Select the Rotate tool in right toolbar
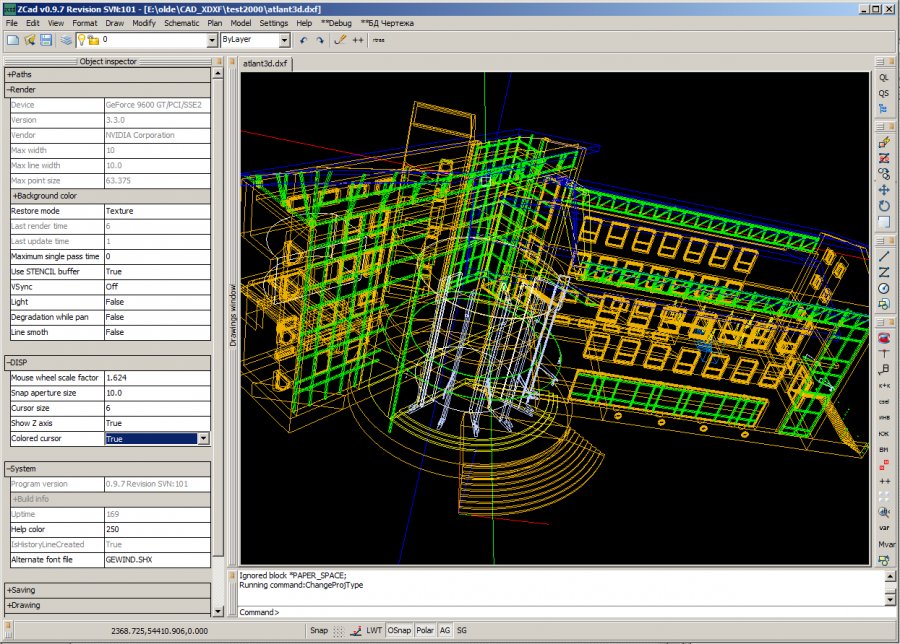Viewport: 900px width, 644px height. [884, 206]
